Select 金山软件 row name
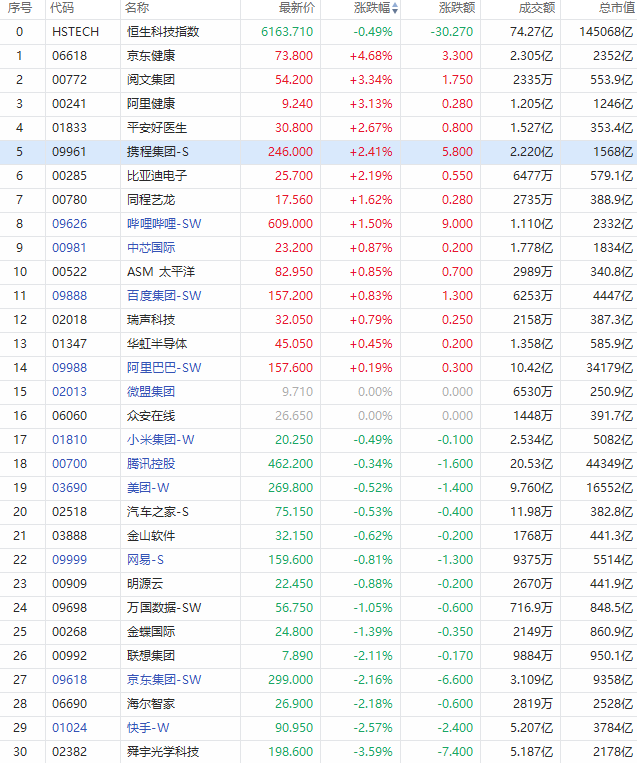The image size is (637, 763). (151, 536)
